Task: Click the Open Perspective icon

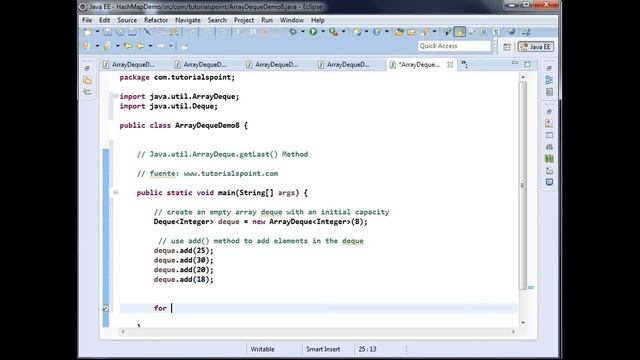Action: pyautogui.click(x=507, y=47)
